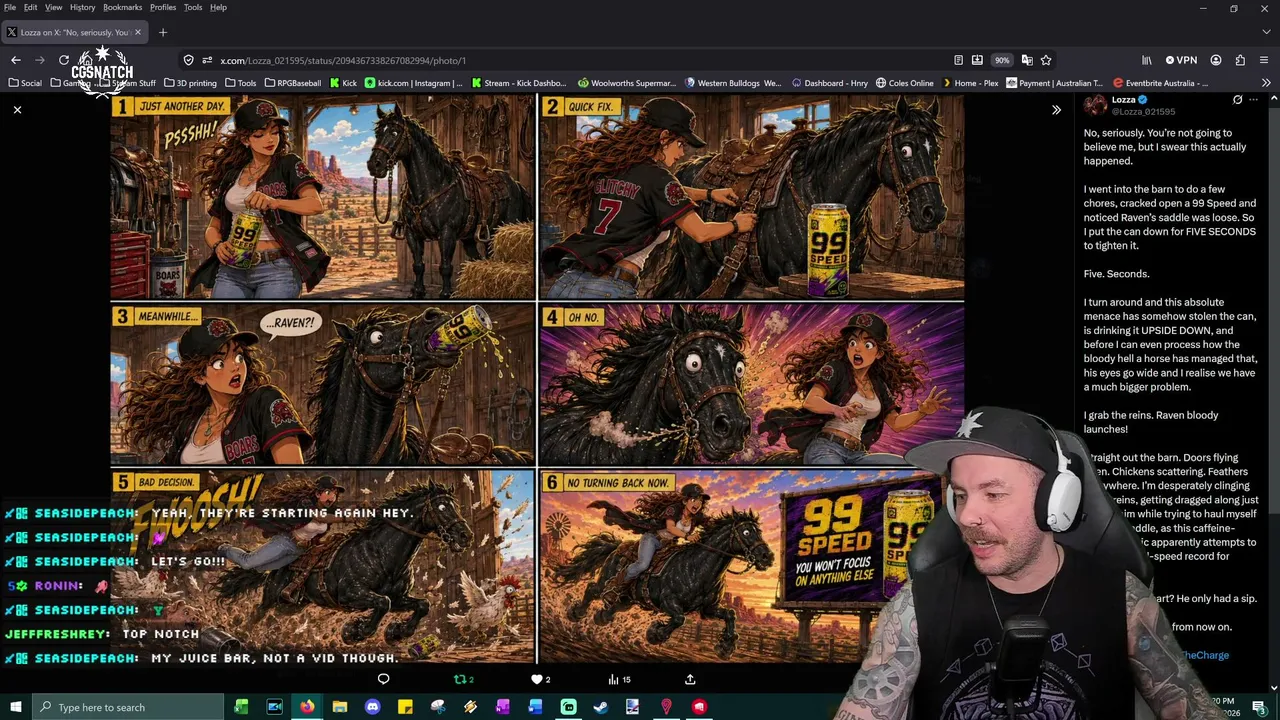Open the shield tracking protection icon
This screenshot has width=1280, height=720.
(188, 60)
